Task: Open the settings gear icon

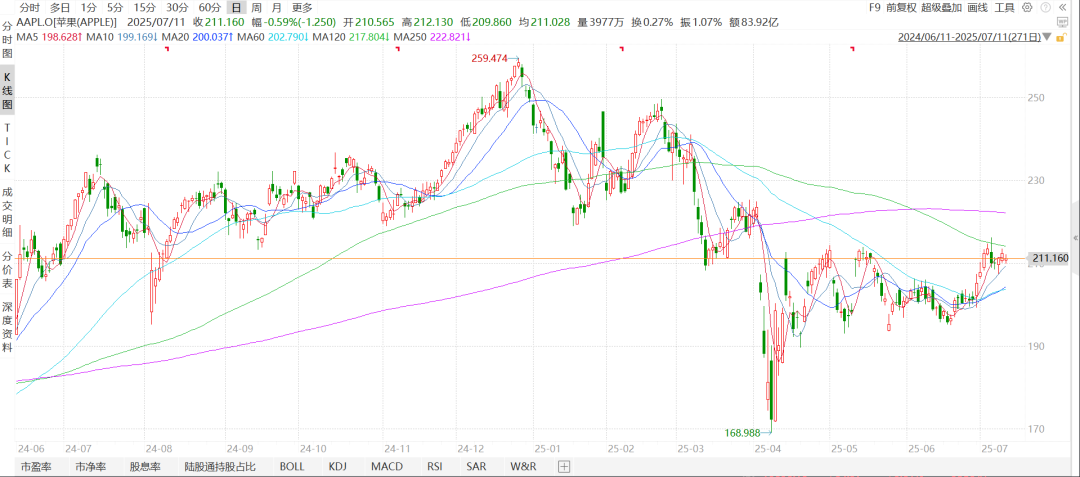Action: click(x=1027, y=7)
